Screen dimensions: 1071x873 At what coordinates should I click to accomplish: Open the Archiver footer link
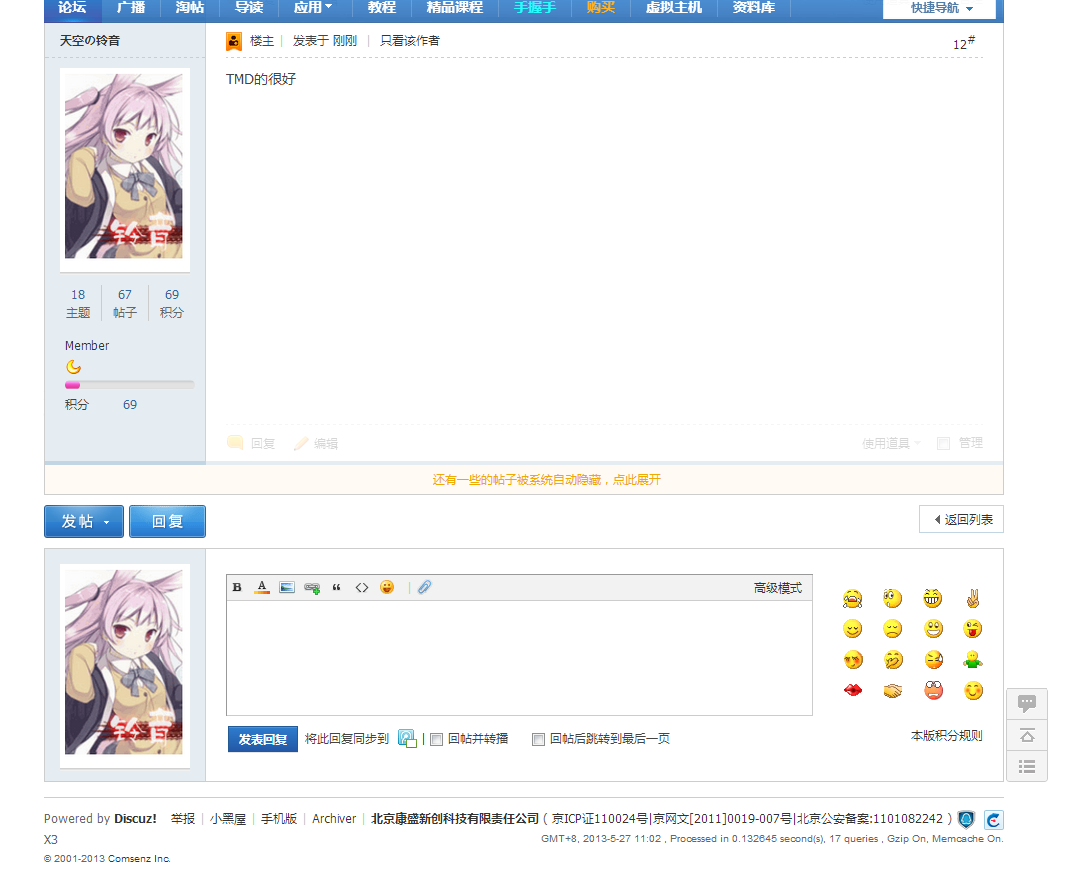pos(334,818)
